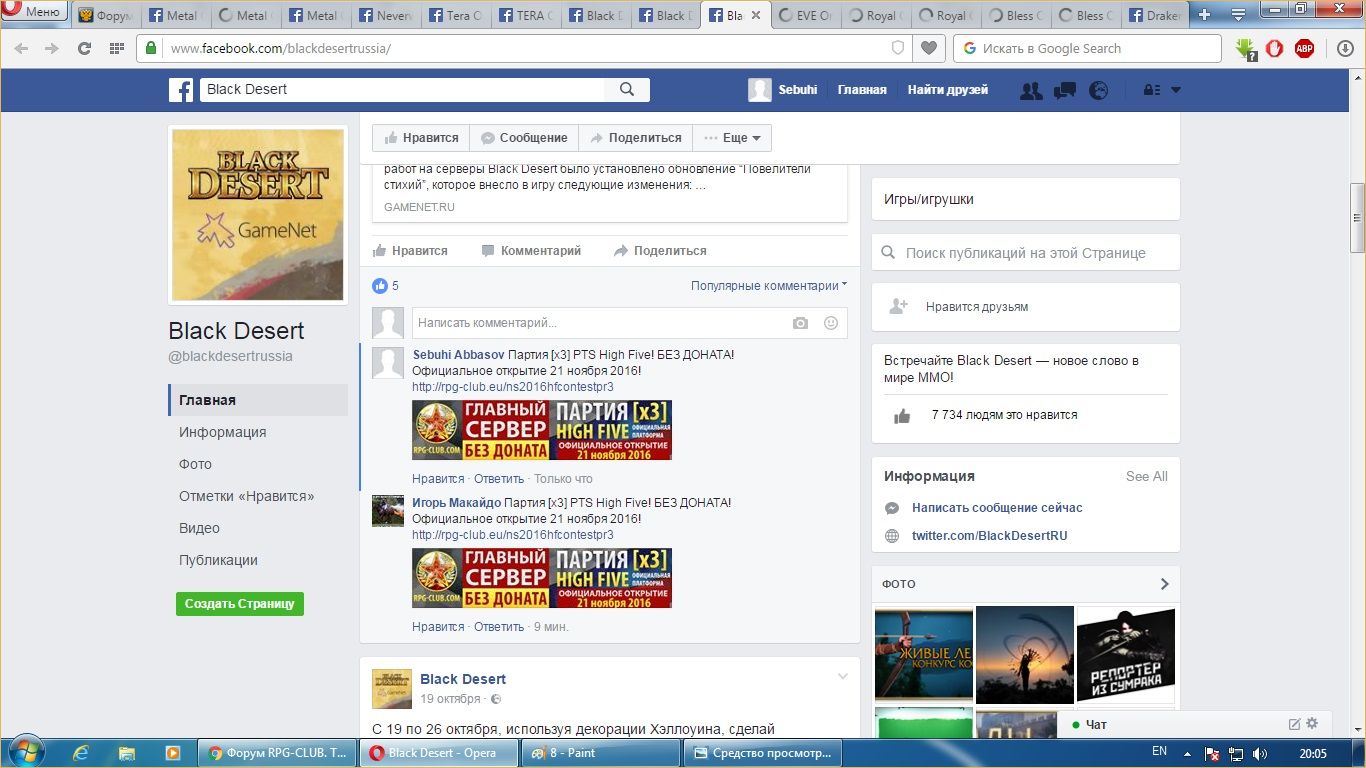Switch to Форум RPG-CLUB Chrome taskbar window

276,753
